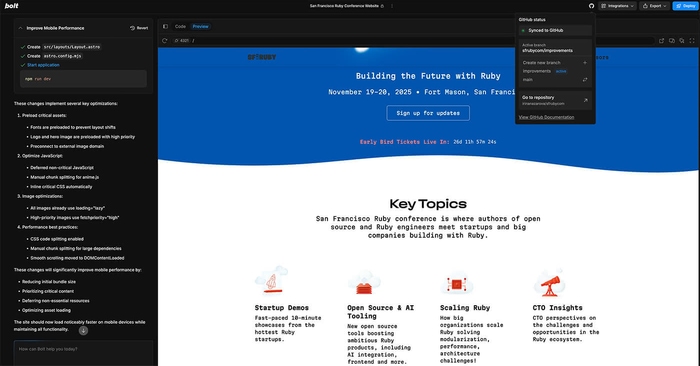Click the plus icon next to Create new branch

click(585, 63)
